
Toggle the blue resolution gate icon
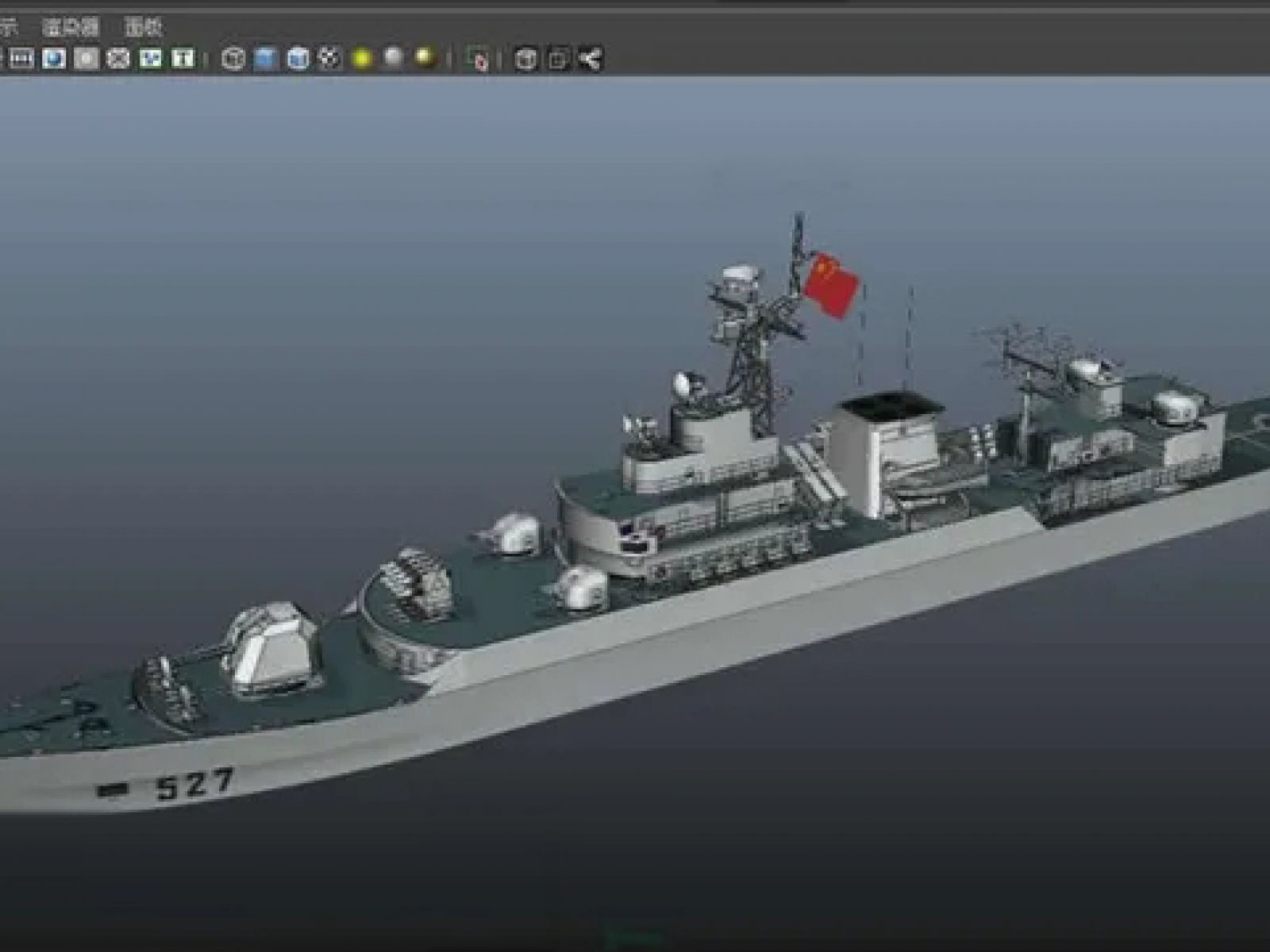click(54, 58)
